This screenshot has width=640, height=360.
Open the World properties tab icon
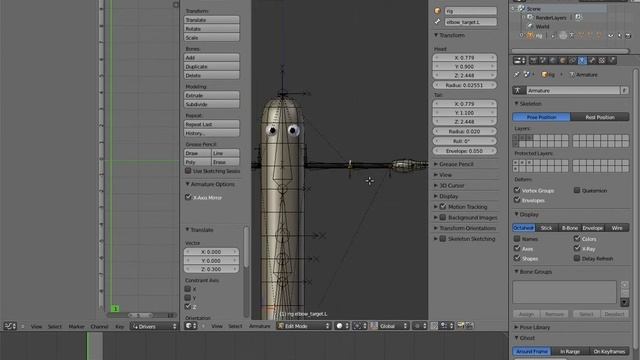click(x=553, y=61)
